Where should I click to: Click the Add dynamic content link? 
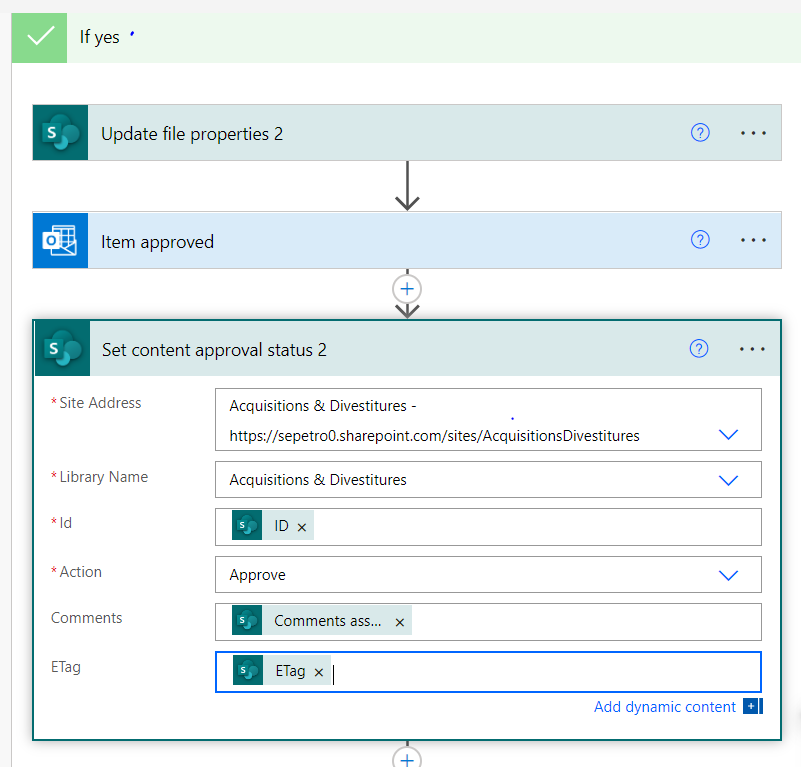pos(665,707)
